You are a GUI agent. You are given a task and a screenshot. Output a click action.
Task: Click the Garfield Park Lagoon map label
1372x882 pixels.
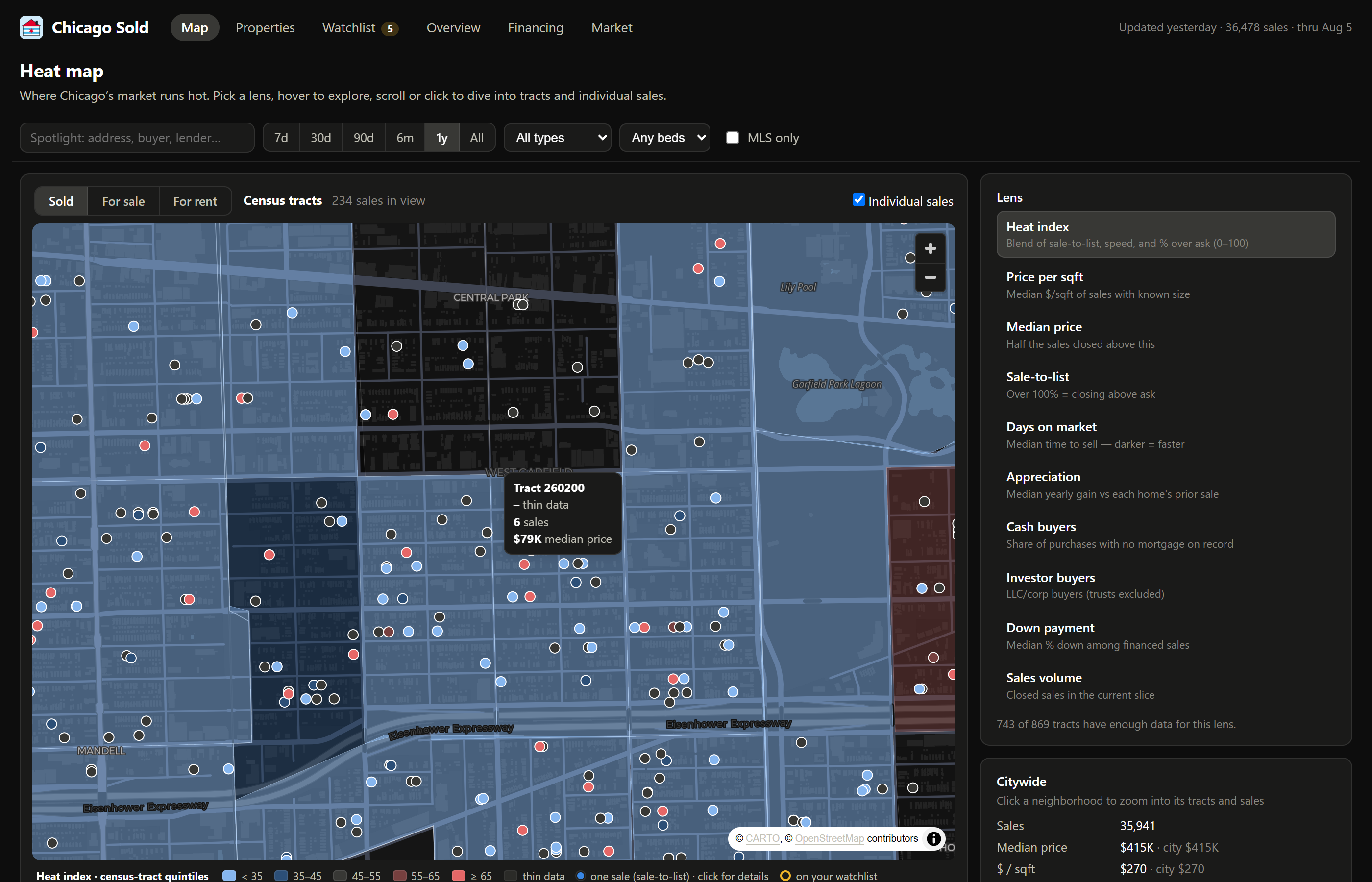click(x=836, y=384)
